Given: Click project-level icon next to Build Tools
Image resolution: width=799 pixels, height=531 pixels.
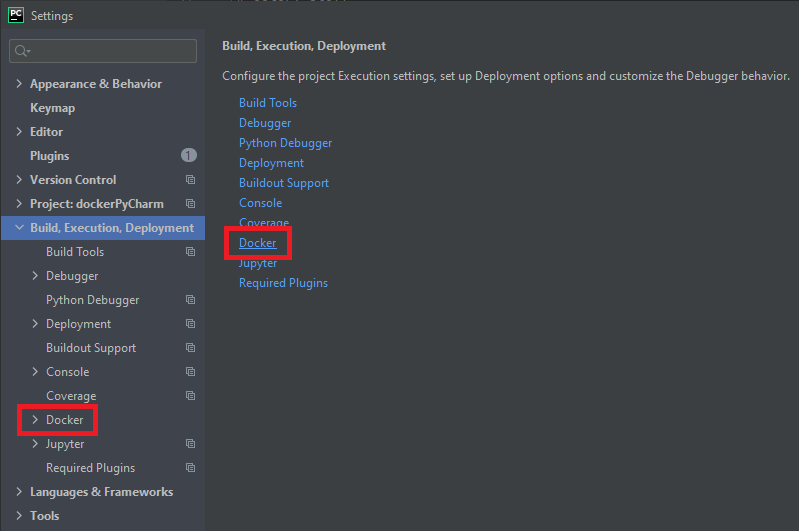Looking at the screenshot, I should [x=190, y=251].
